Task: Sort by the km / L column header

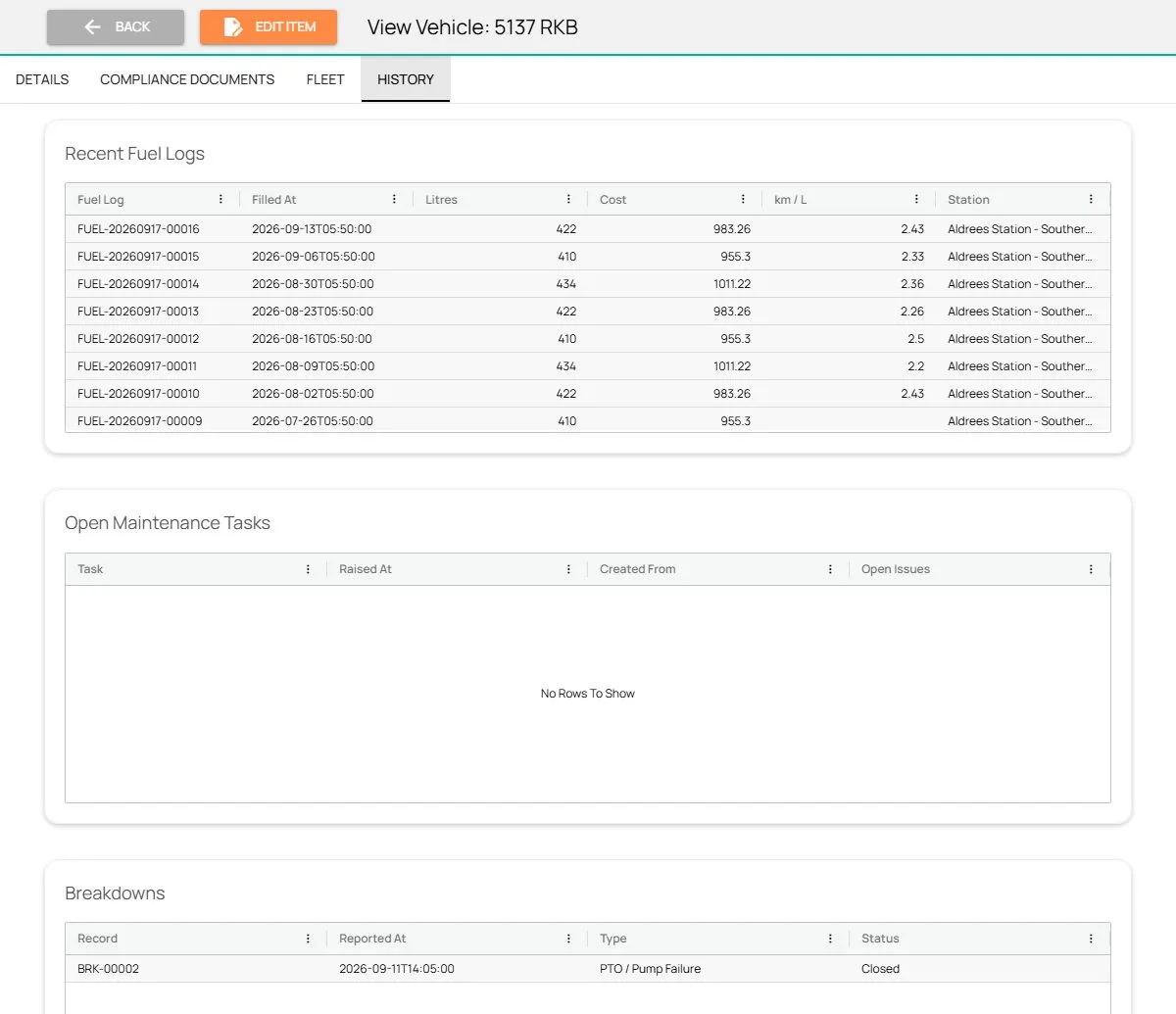Action: (790, 200)
